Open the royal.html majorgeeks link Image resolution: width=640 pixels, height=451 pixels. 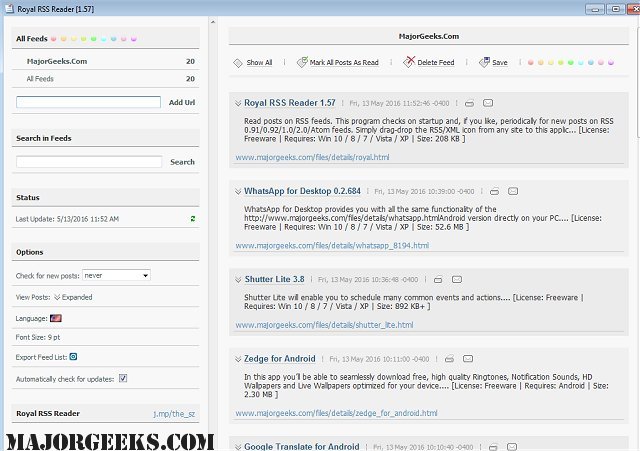click(312, 157)
